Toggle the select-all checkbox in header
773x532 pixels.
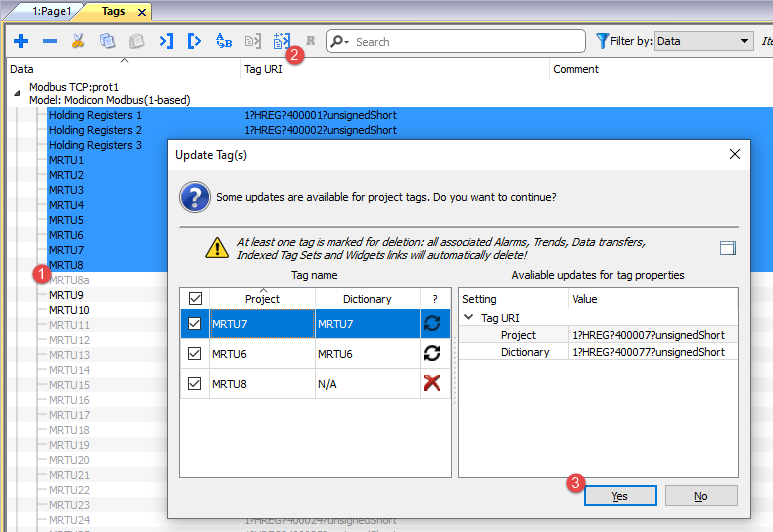click(x=194, y=298)
